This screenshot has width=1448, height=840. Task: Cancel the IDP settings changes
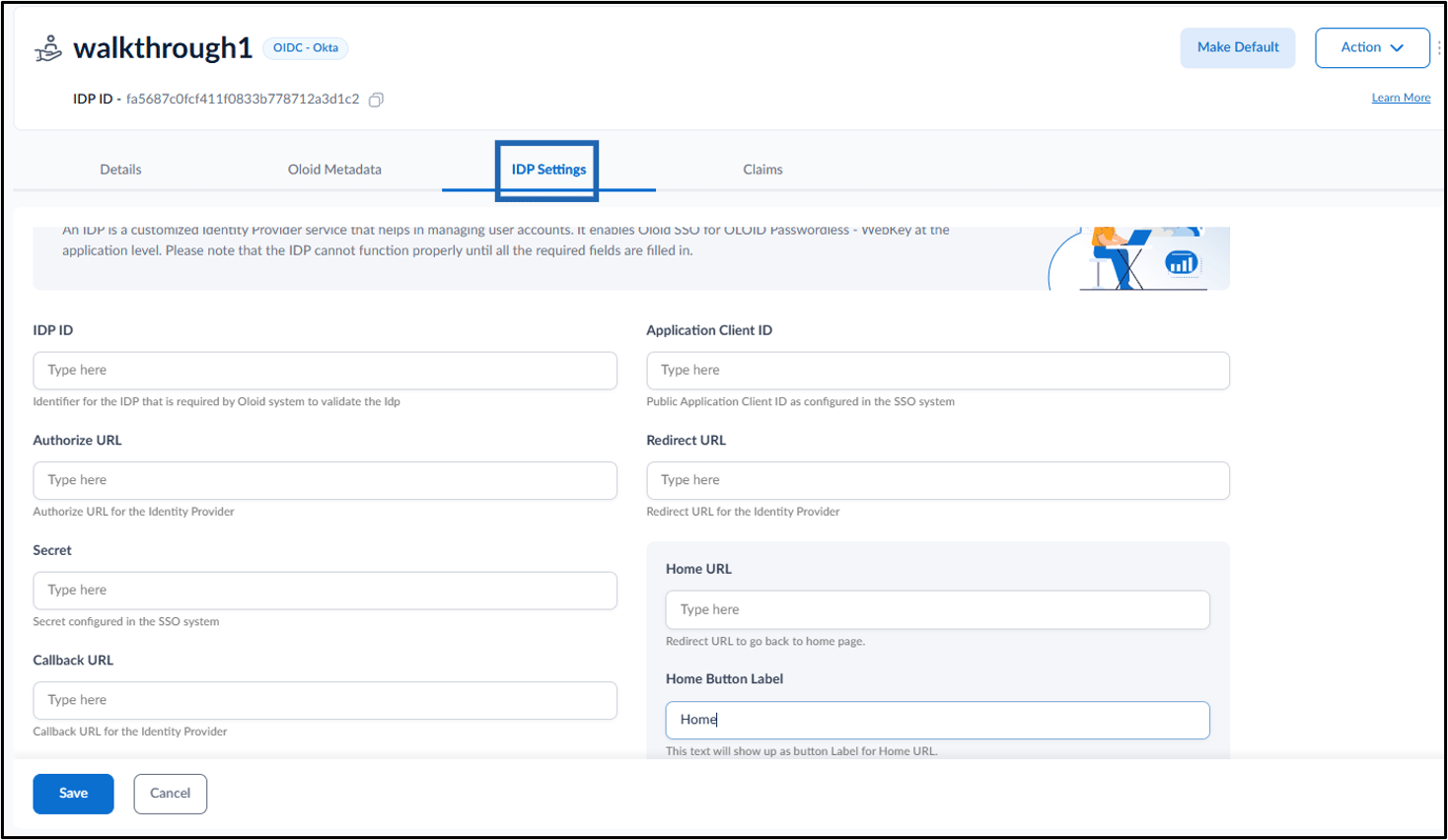[x=170, y=794]
